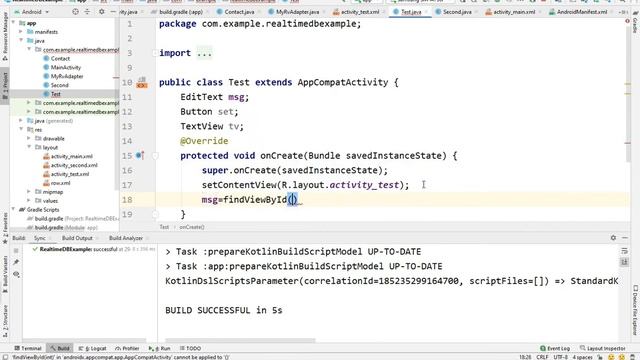640x360 pixels.
Task: Switch to AndroidManifest.xml editor tab
Action: (582, 12)
